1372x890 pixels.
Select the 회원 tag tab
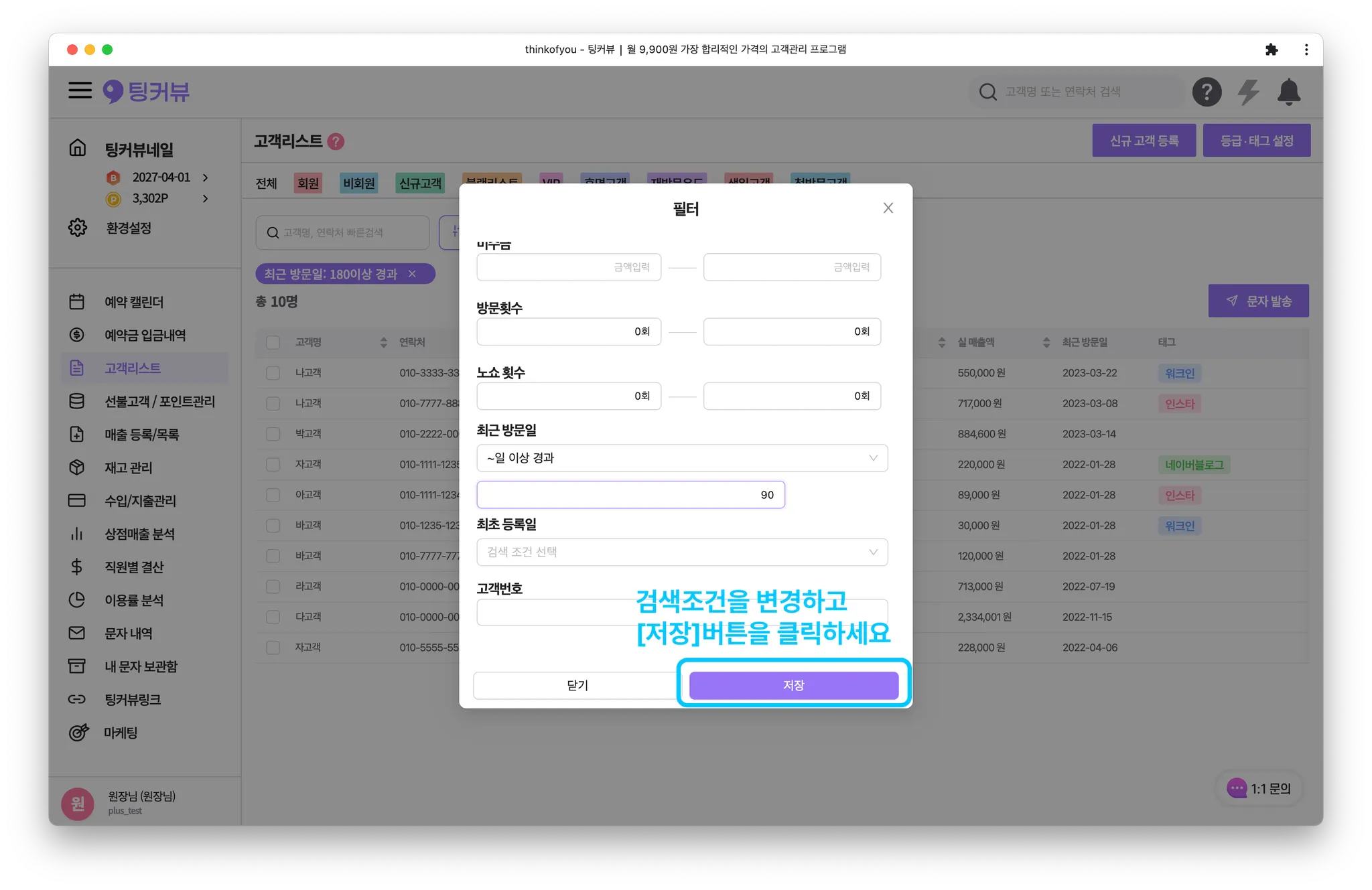(x=308, y=183)
